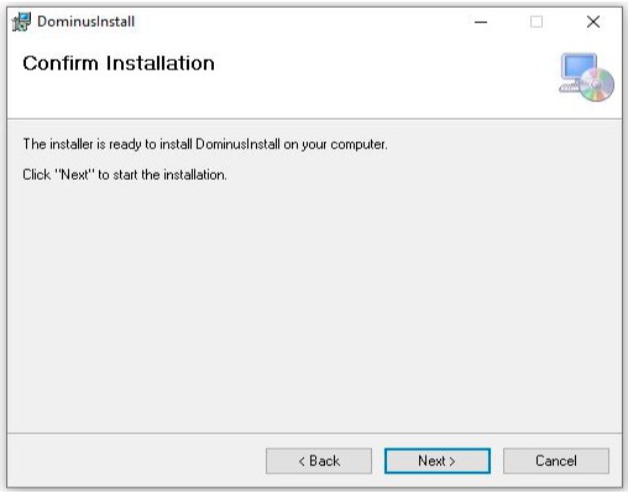Viewport: 630px width, 495px height.
Task: Click the word DominusInstall in the body sentence
Action: (237, 144)
